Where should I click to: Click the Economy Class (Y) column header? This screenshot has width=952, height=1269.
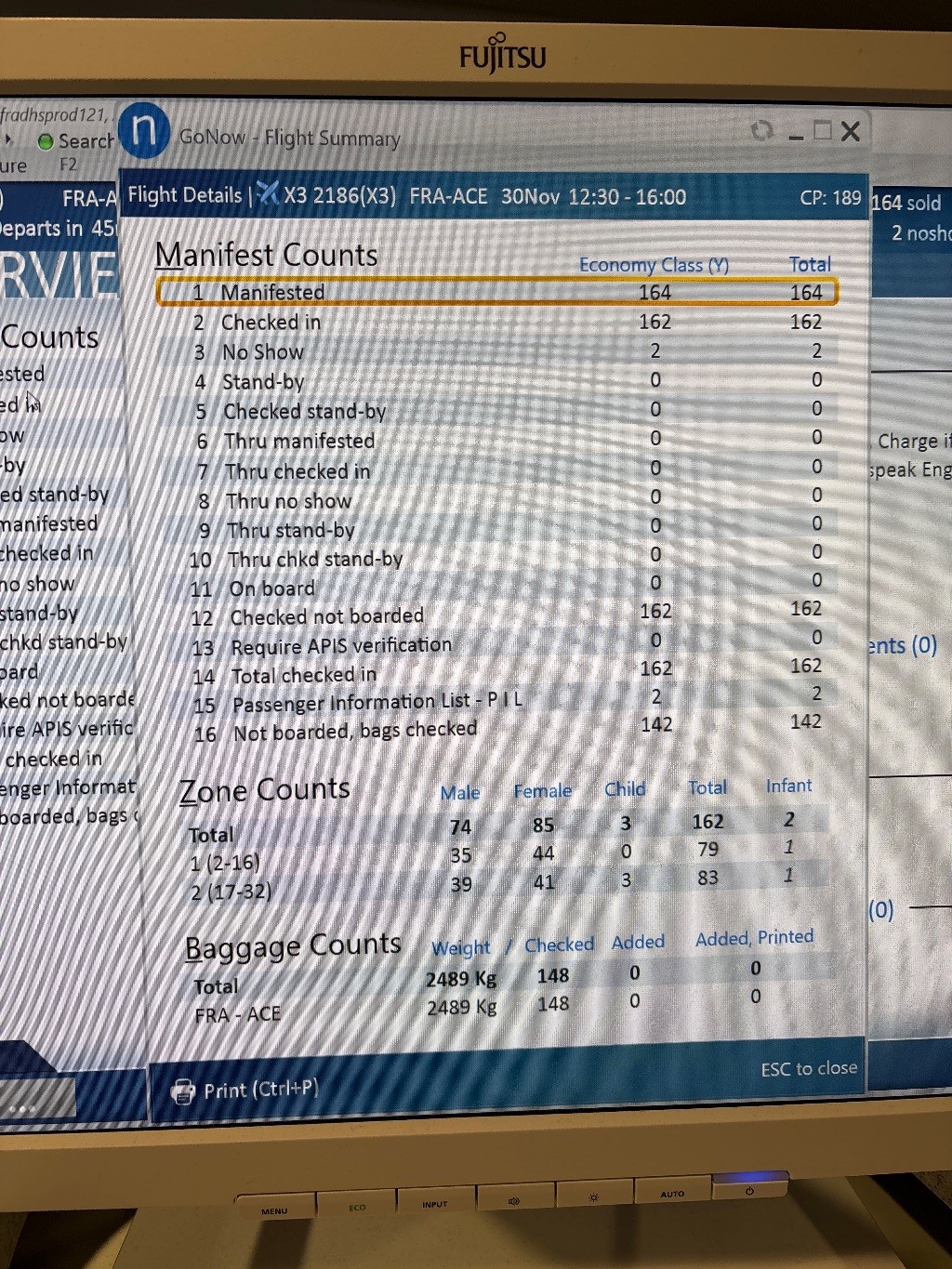click(x=654, y=266)
